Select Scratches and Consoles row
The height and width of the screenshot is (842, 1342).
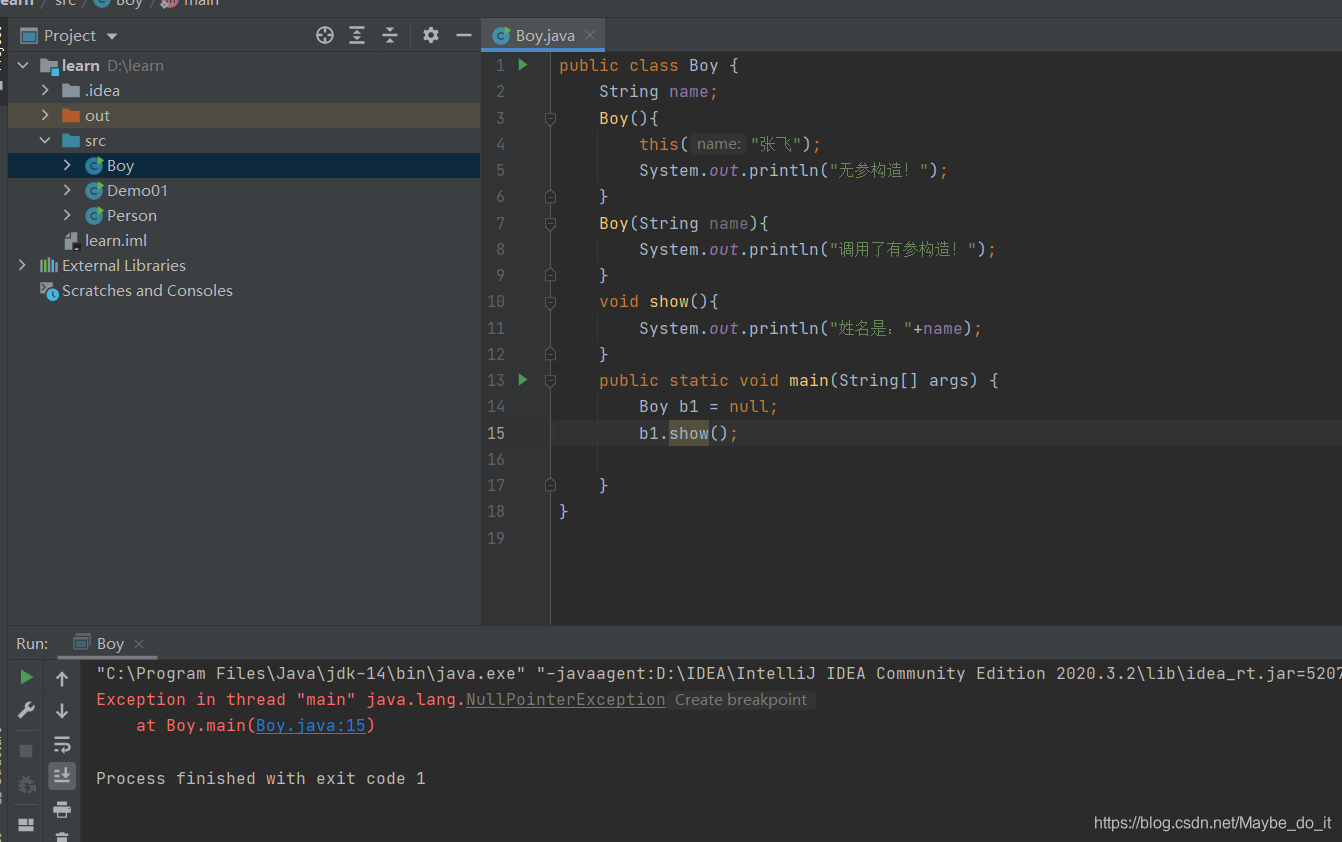click(x=244, y=291)
